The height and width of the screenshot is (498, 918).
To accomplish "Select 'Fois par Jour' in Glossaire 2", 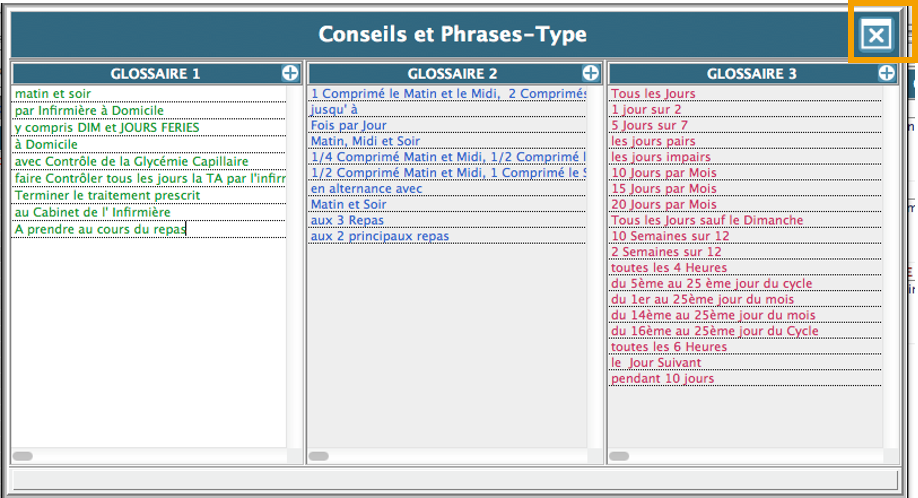I will coord(348,126).
